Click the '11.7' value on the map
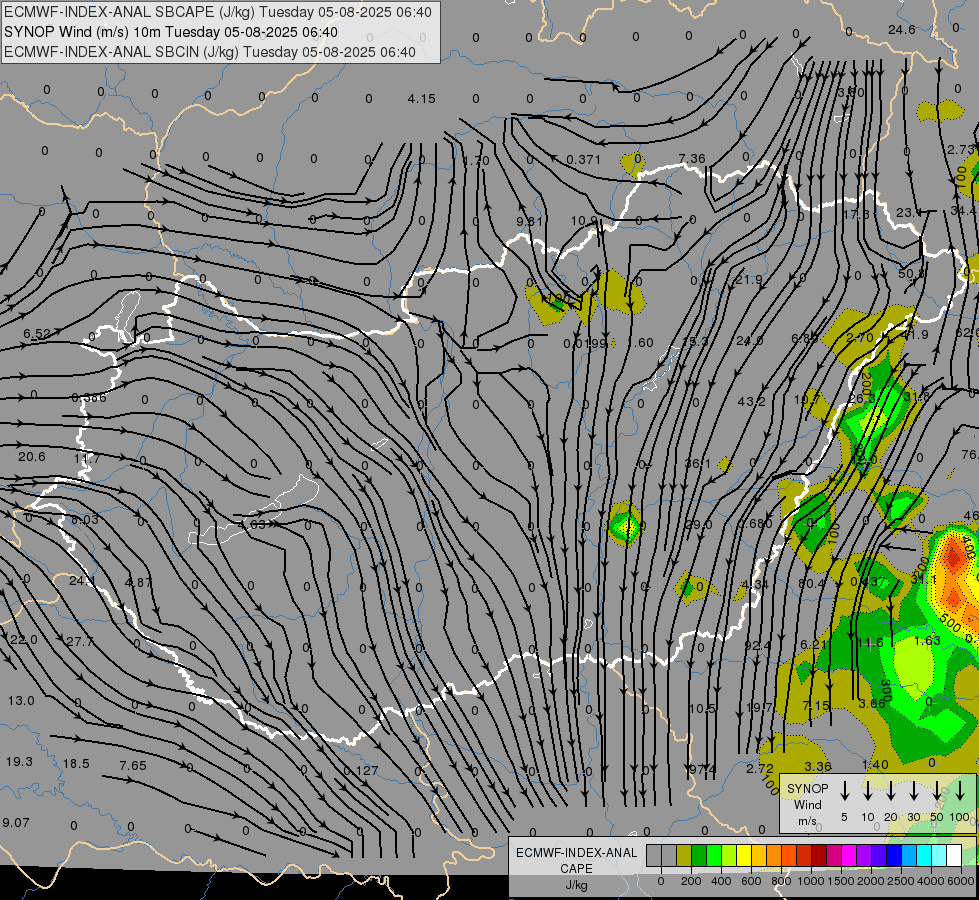The image size is (979, 900). click(x=87, y=458)
